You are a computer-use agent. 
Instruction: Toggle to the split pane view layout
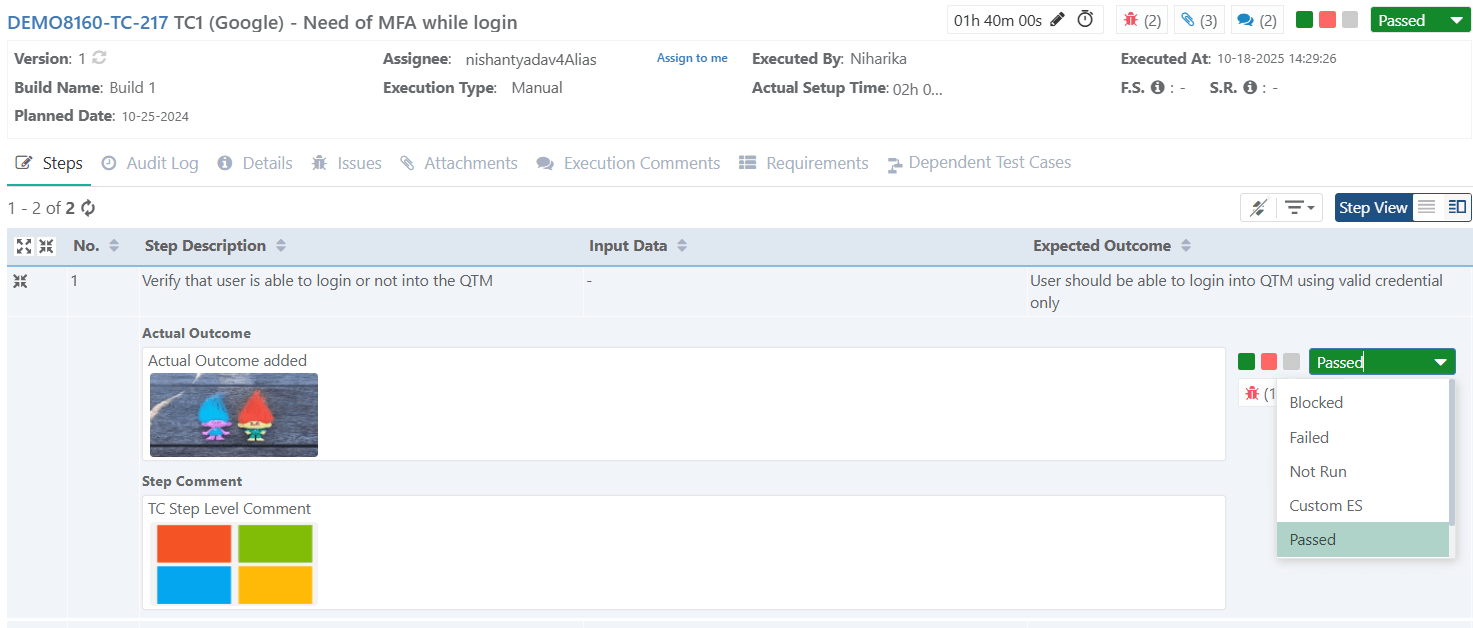1457,207
